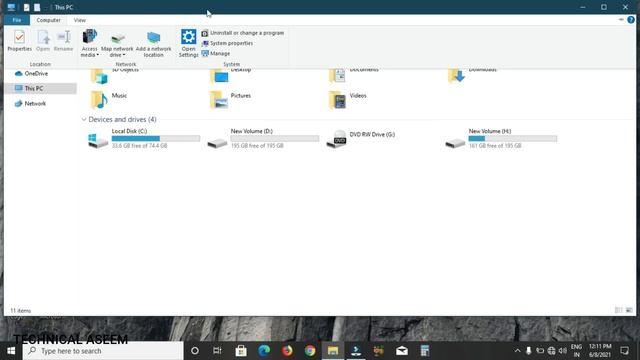Viewport: 640px width, 360px height.
Task: Open Map network drive dropdown arrow
Action: tap(124, 55)
